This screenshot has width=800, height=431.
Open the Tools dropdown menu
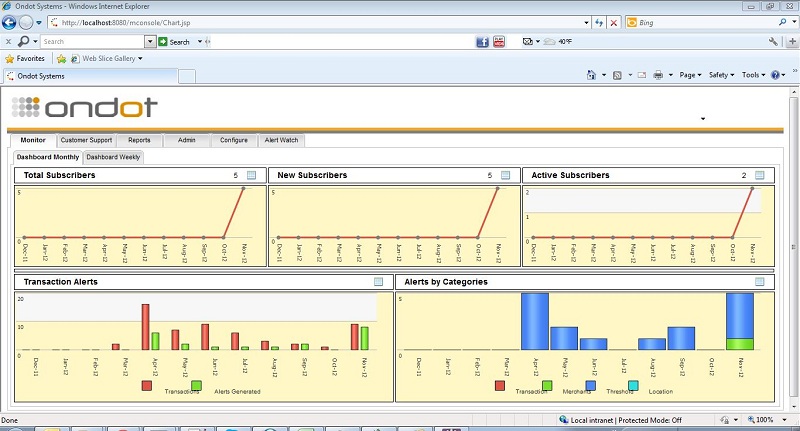point(752,75)
